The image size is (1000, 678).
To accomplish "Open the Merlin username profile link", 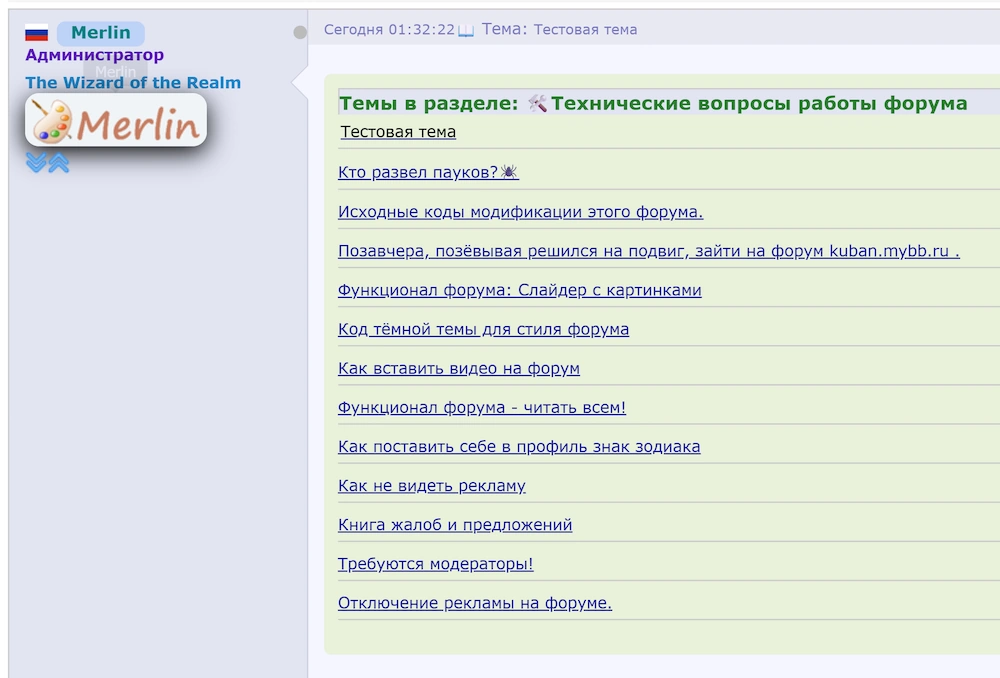I will coord(100,31).
